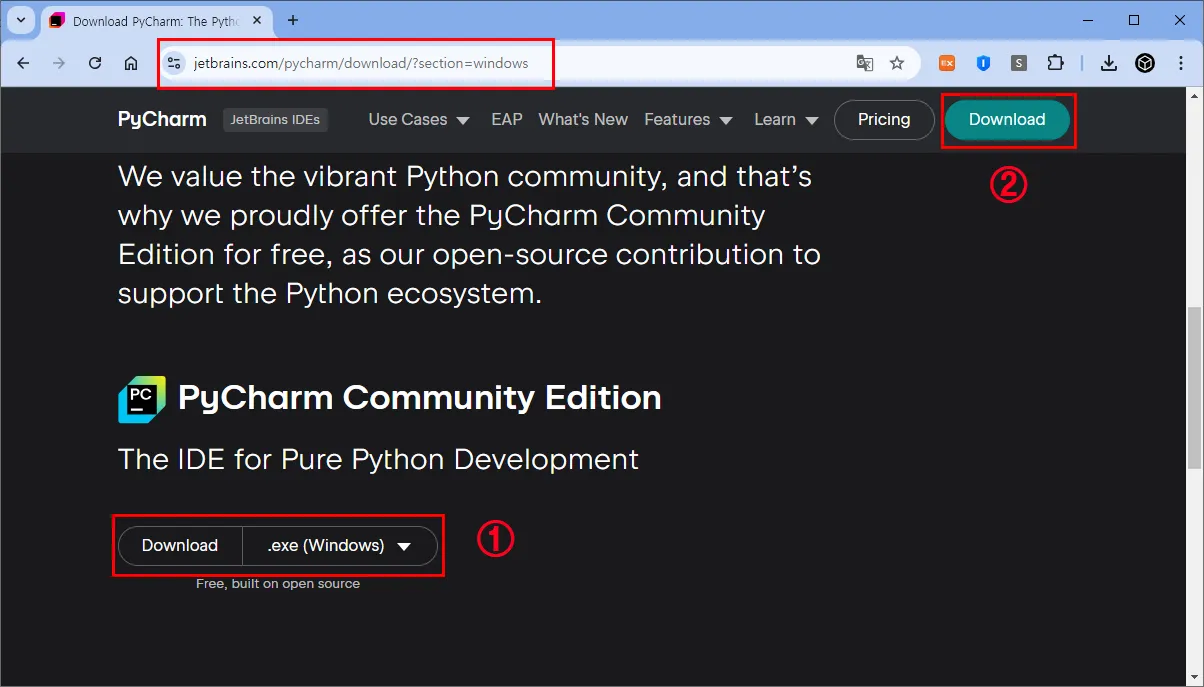Open the profile avatar icon
This screenshot has height=687, width=1204.
tap(1145, 63)
